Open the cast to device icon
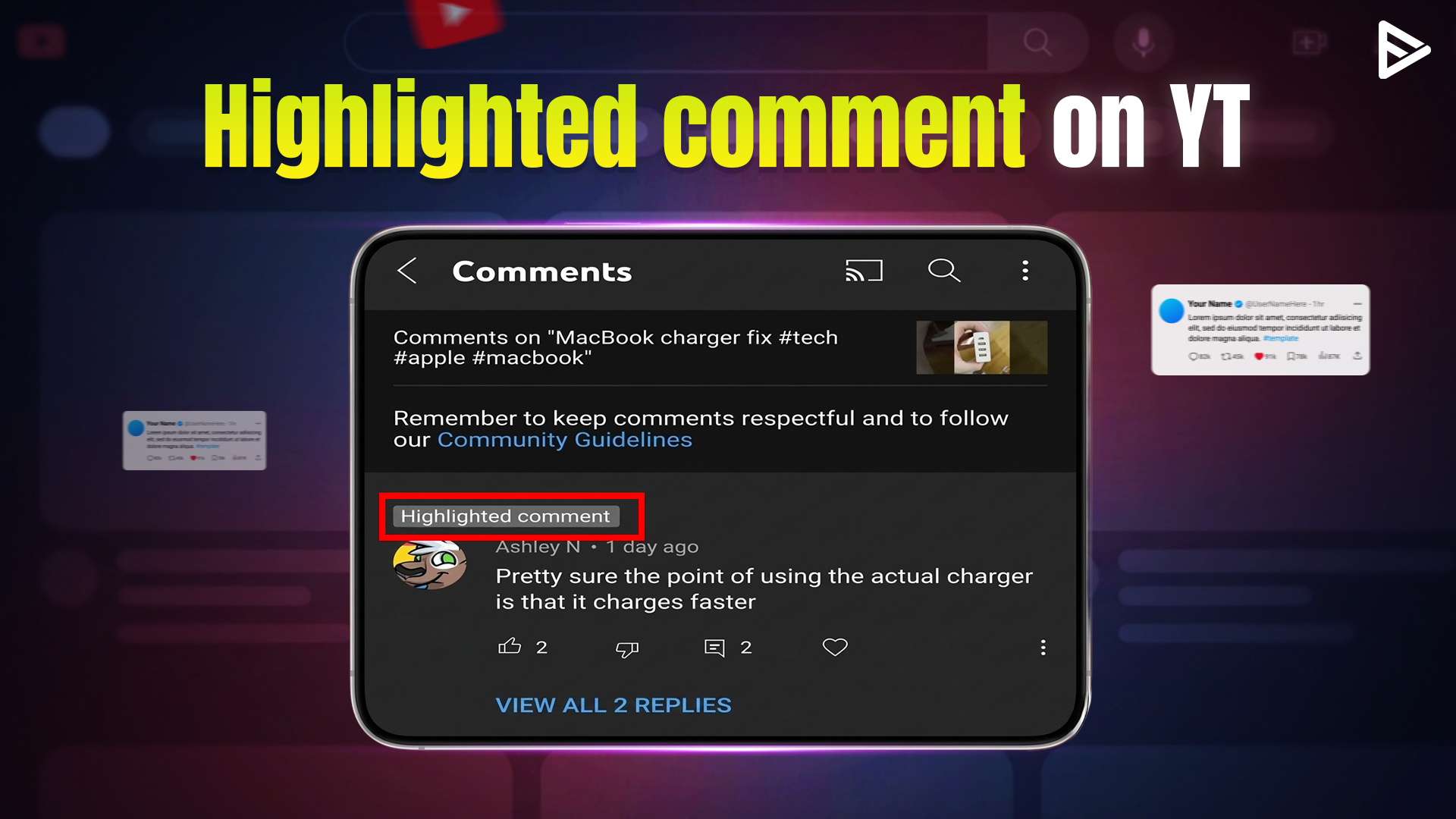 (x=864, y=271)
